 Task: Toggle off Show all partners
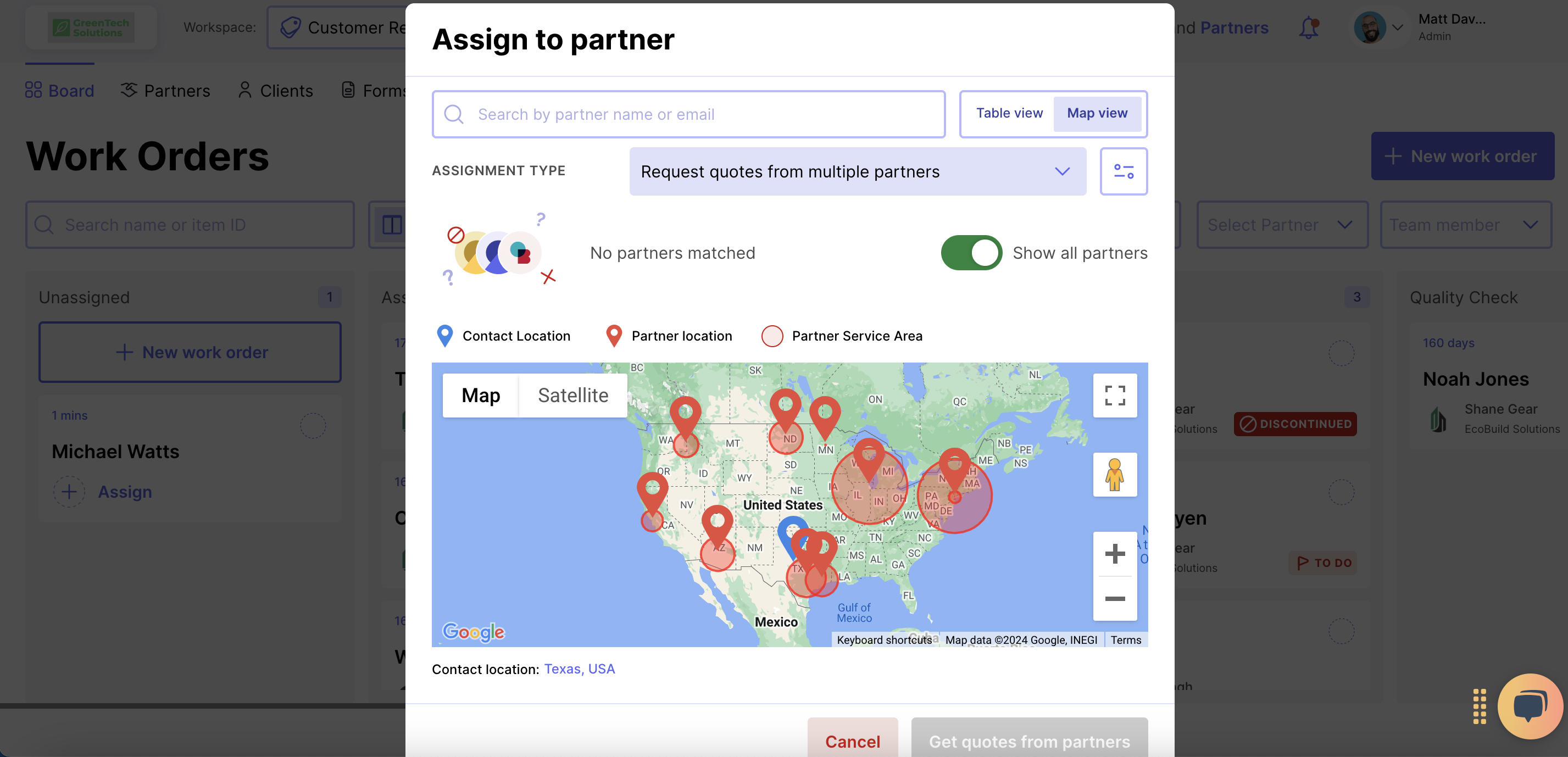971,253
